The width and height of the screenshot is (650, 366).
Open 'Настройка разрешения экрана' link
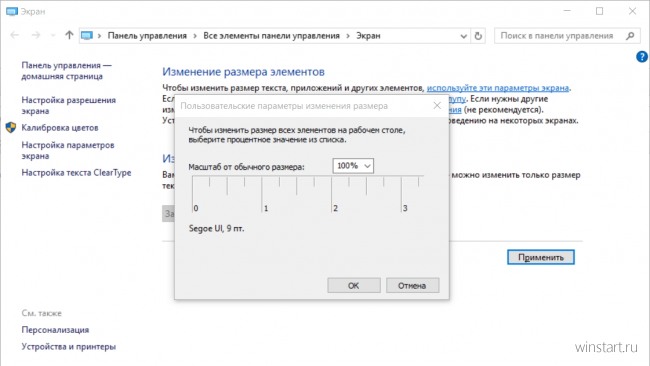pos(68,105)
